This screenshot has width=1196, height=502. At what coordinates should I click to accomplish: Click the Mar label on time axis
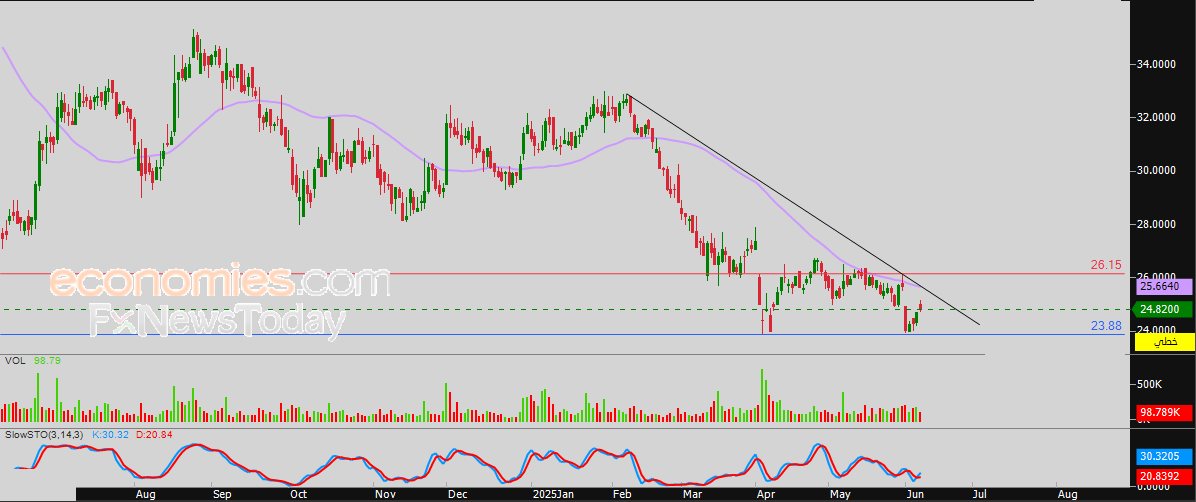pos(693,494)
